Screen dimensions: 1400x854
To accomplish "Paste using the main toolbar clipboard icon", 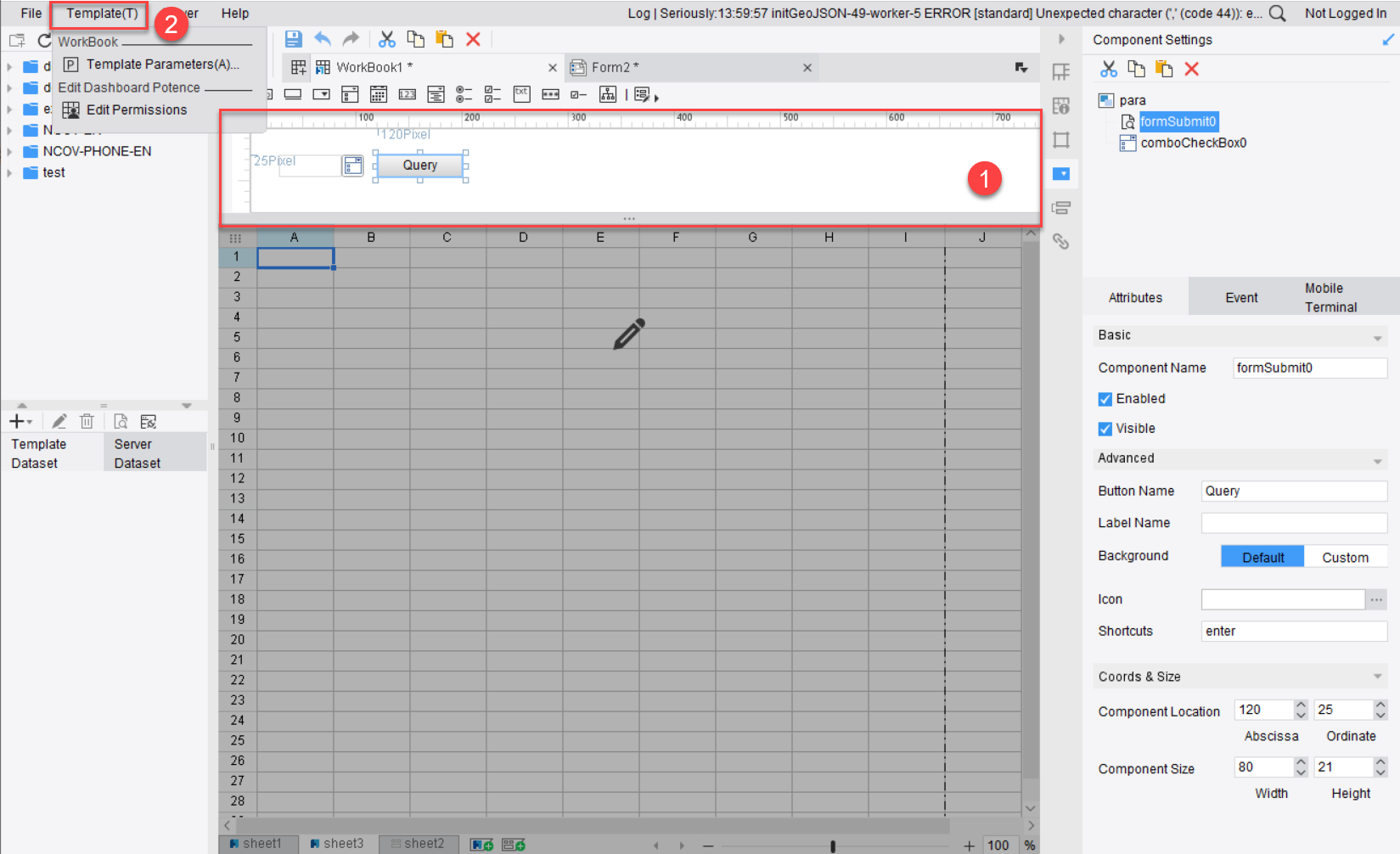I will point(444,39).
